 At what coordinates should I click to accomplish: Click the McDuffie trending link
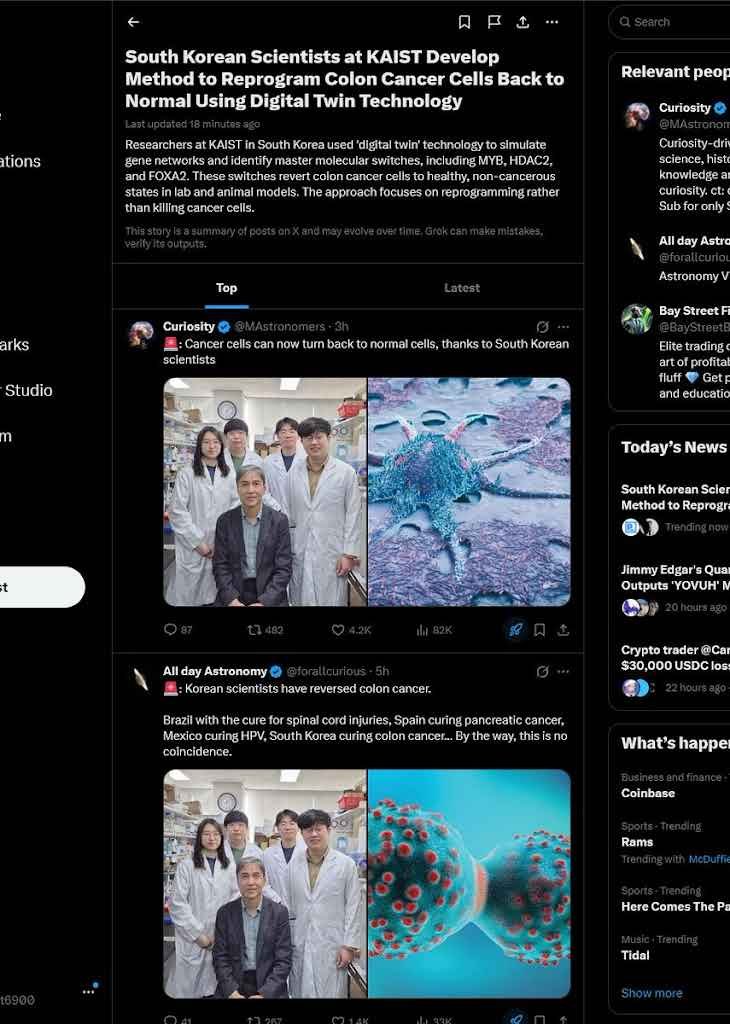[x=709, y=859]
